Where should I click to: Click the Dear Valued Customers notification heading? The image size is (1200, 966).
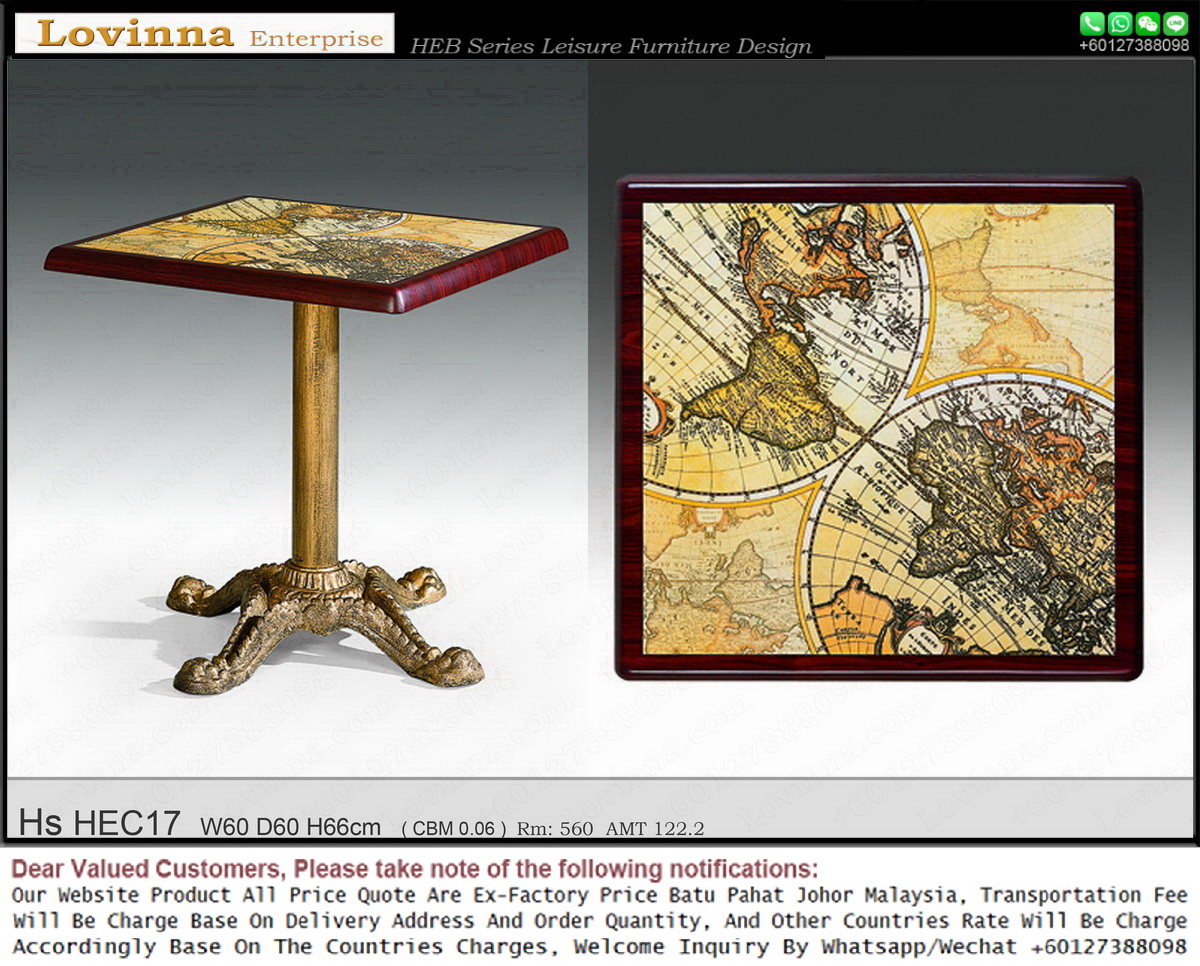click(x=414, y=867)
